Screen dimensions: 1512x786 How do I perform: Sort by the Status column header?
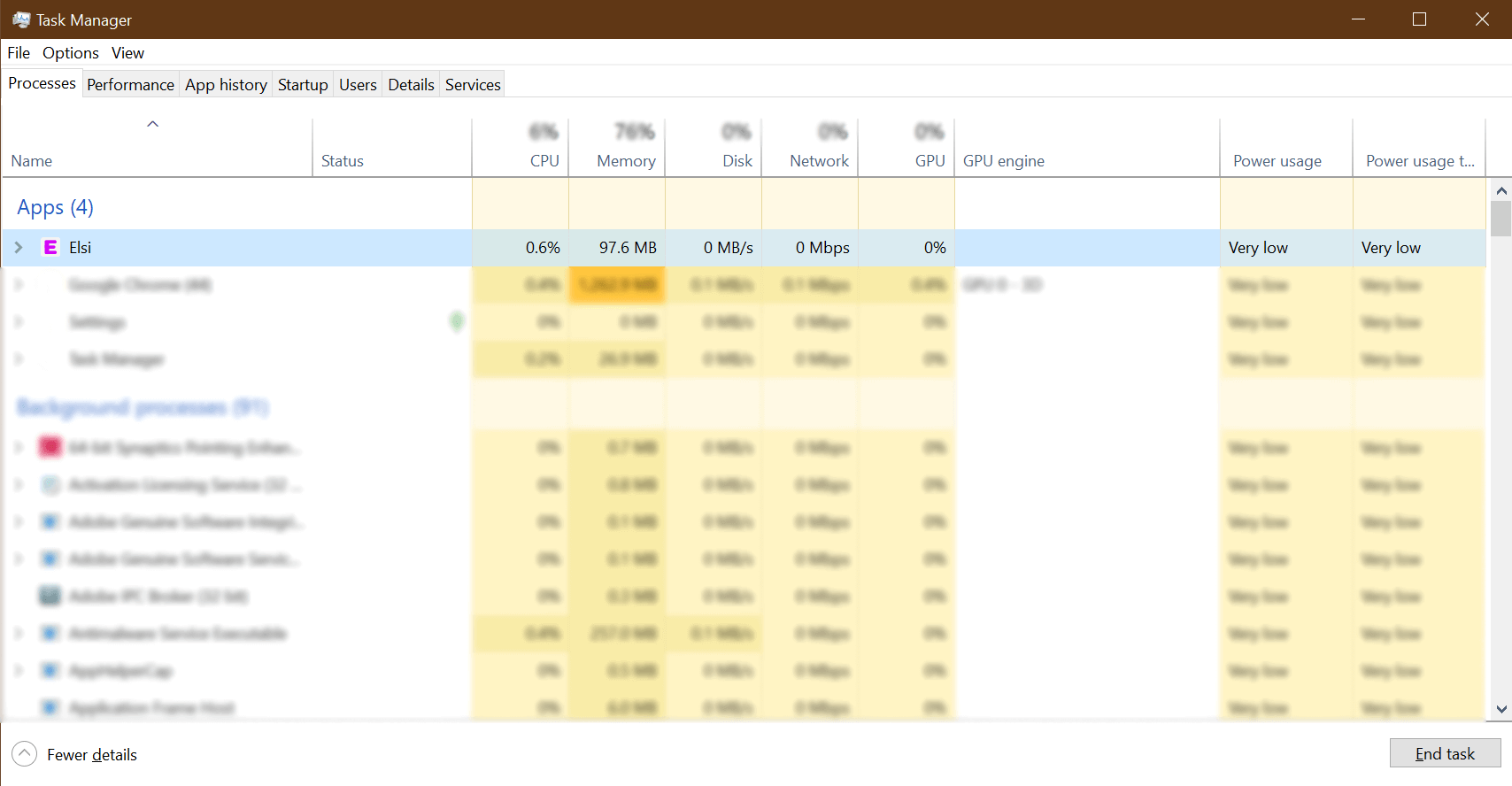392,148
